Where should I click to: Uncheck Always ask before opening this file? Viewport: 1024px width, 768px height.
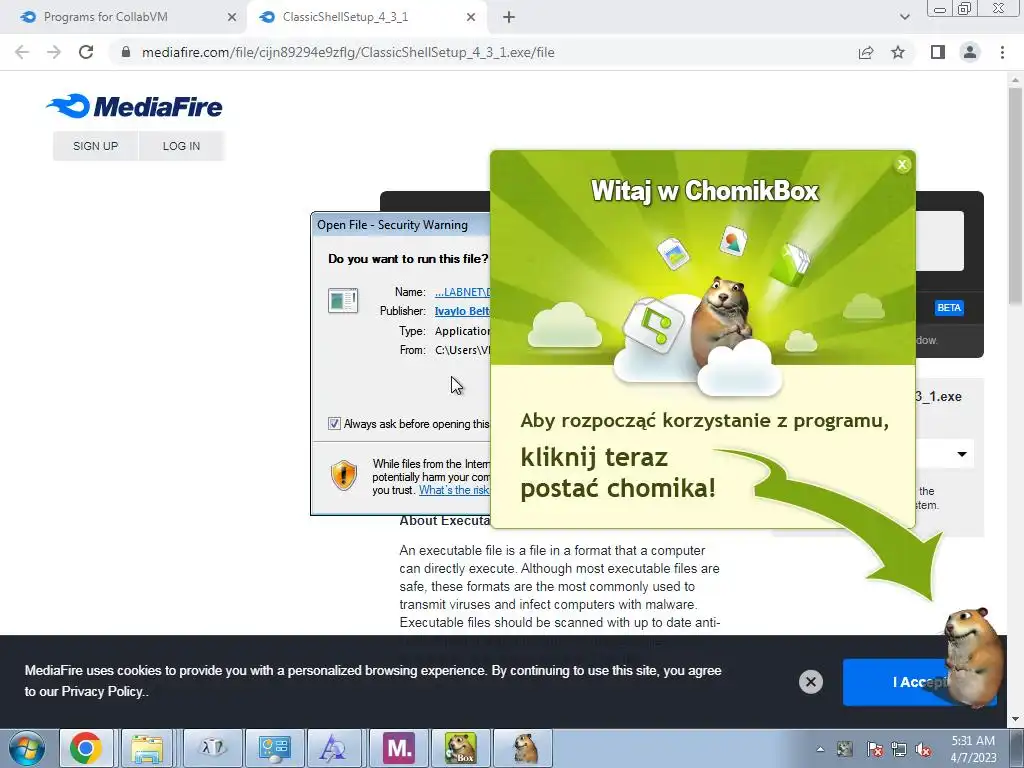(334, 423)
